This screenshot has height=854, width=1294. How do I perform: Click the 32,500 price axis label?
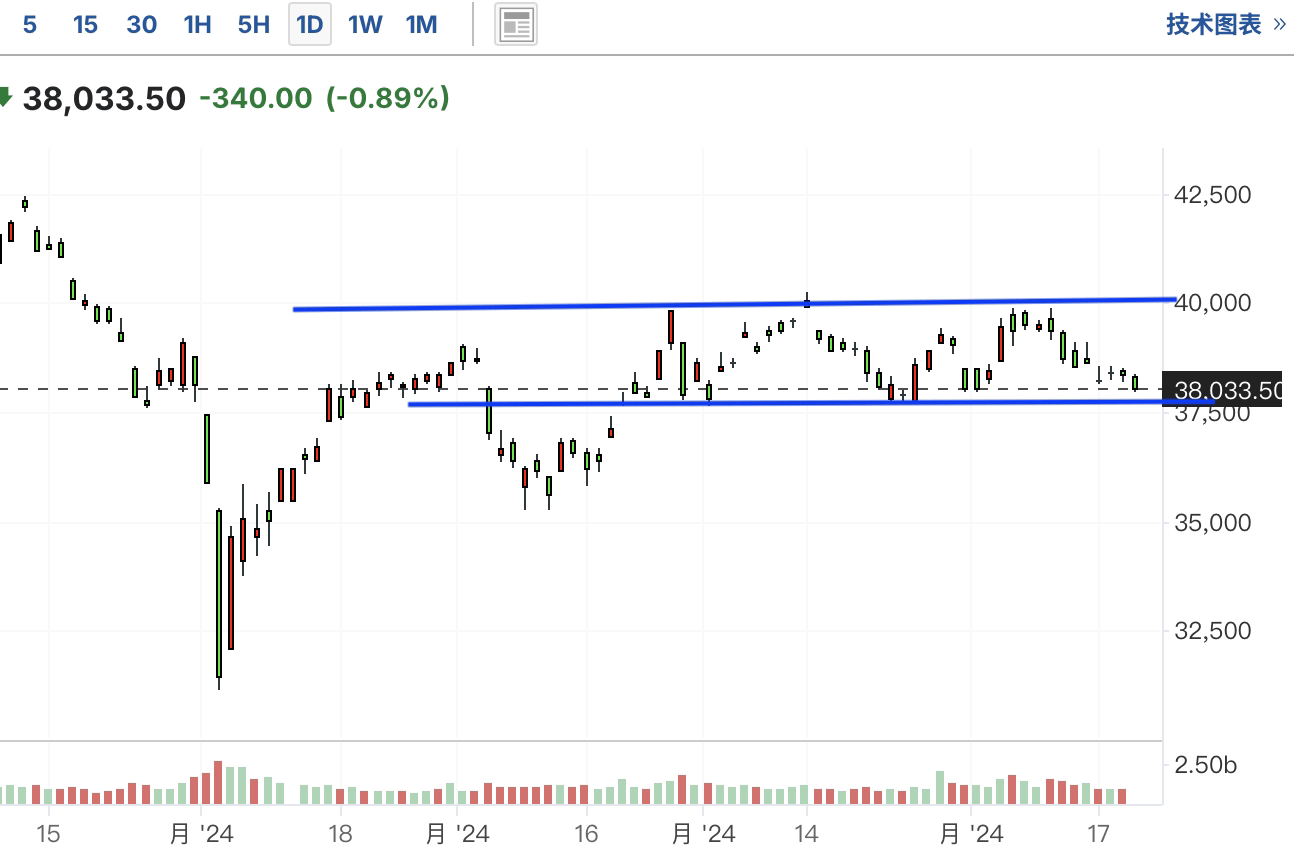[x=1211, y=631]
